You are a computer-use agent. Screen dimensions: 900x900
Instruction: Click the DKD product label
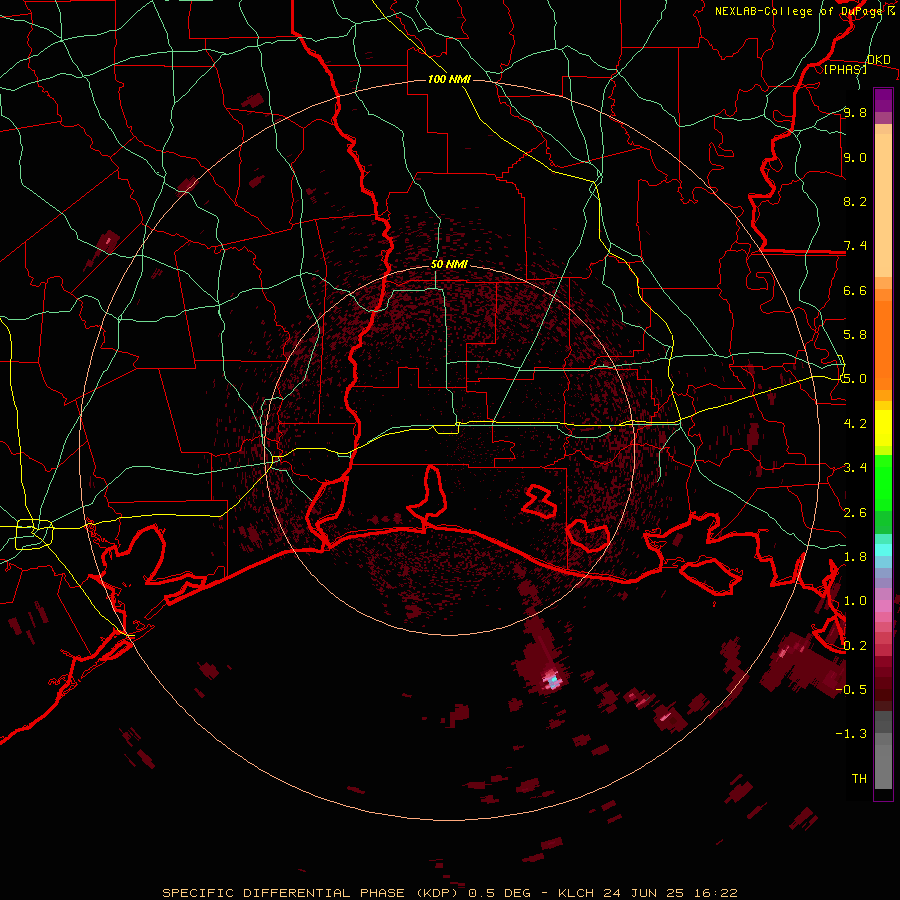879,59
